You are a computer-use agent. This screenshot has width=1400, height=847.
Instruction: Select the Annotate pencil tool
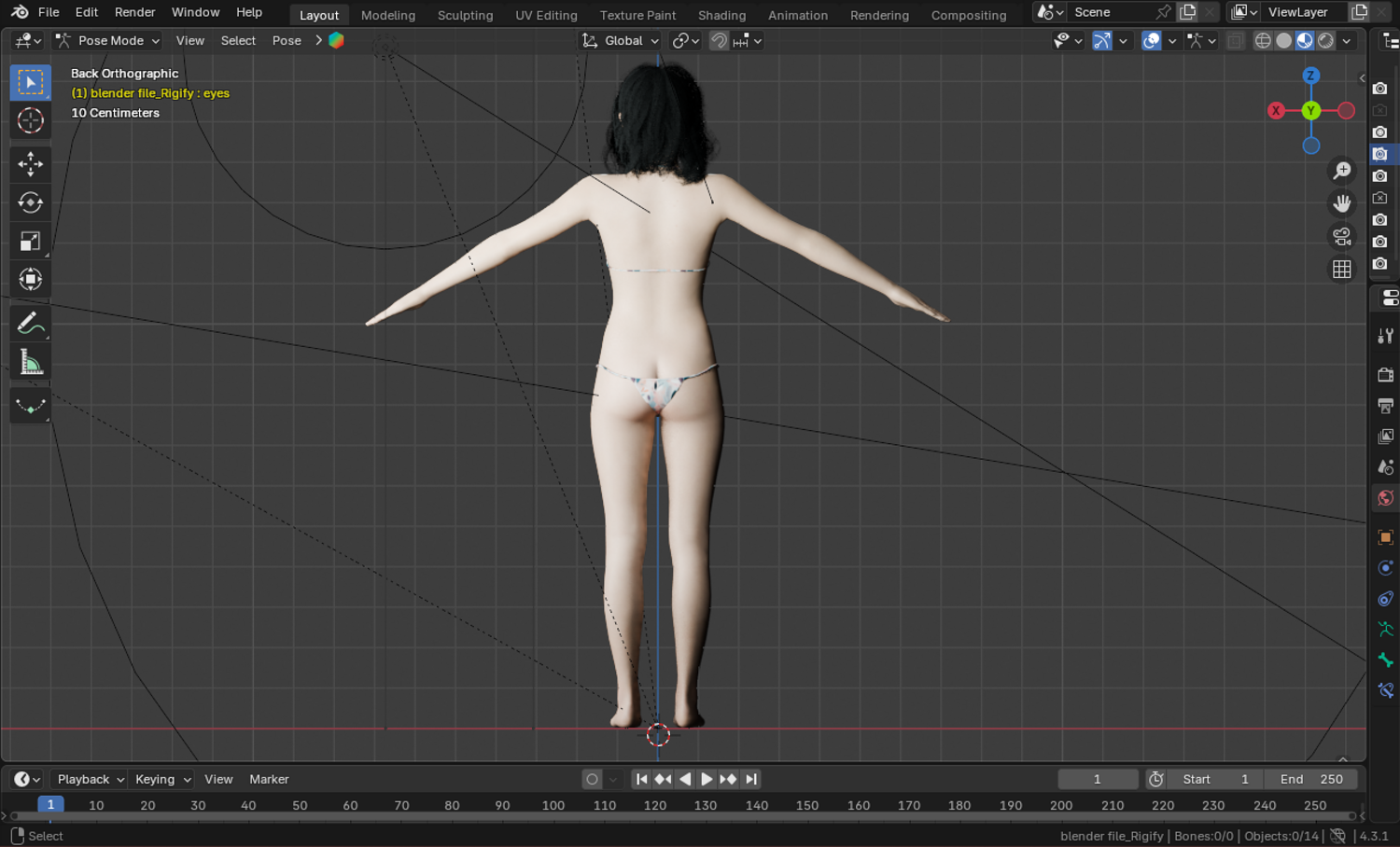tap(30, 324)
